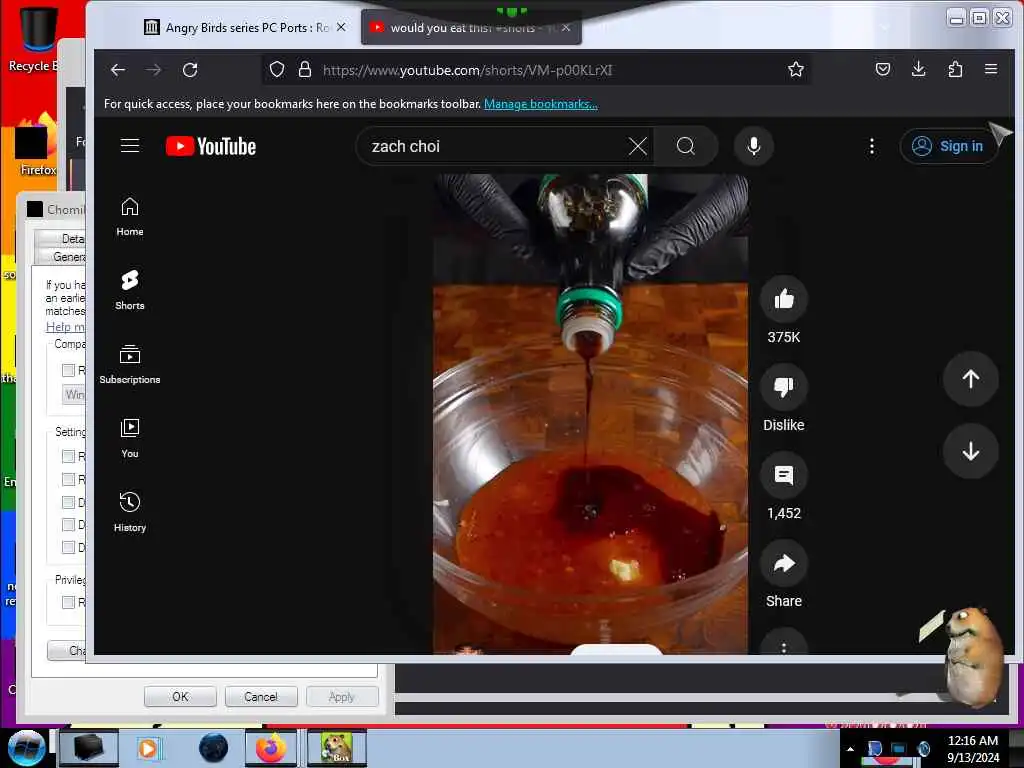The width and height of the screenshot is (1024, 768).
Task: Go to YouTube logo homepage
Action: [x=211, y=146]
